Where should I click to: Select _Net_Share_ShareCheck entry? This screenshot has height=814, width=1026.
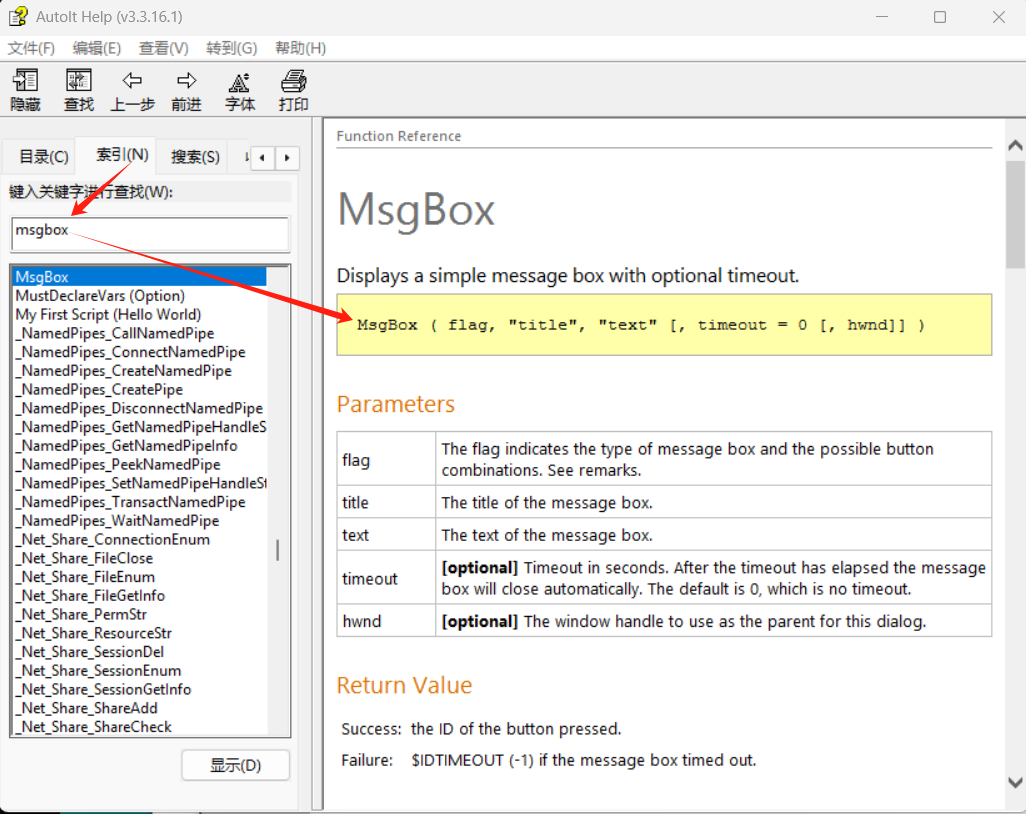click(x=94, y=727)
